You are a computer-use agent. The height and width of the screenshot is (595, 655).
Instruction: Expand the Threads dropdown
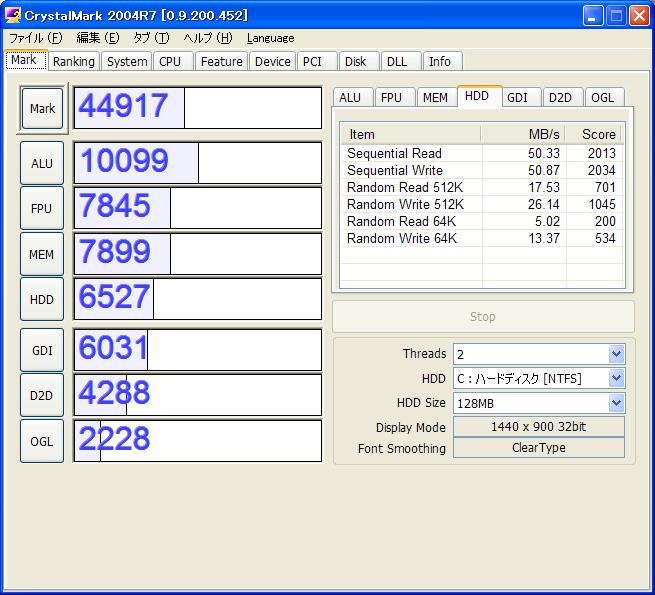(617, 354)
